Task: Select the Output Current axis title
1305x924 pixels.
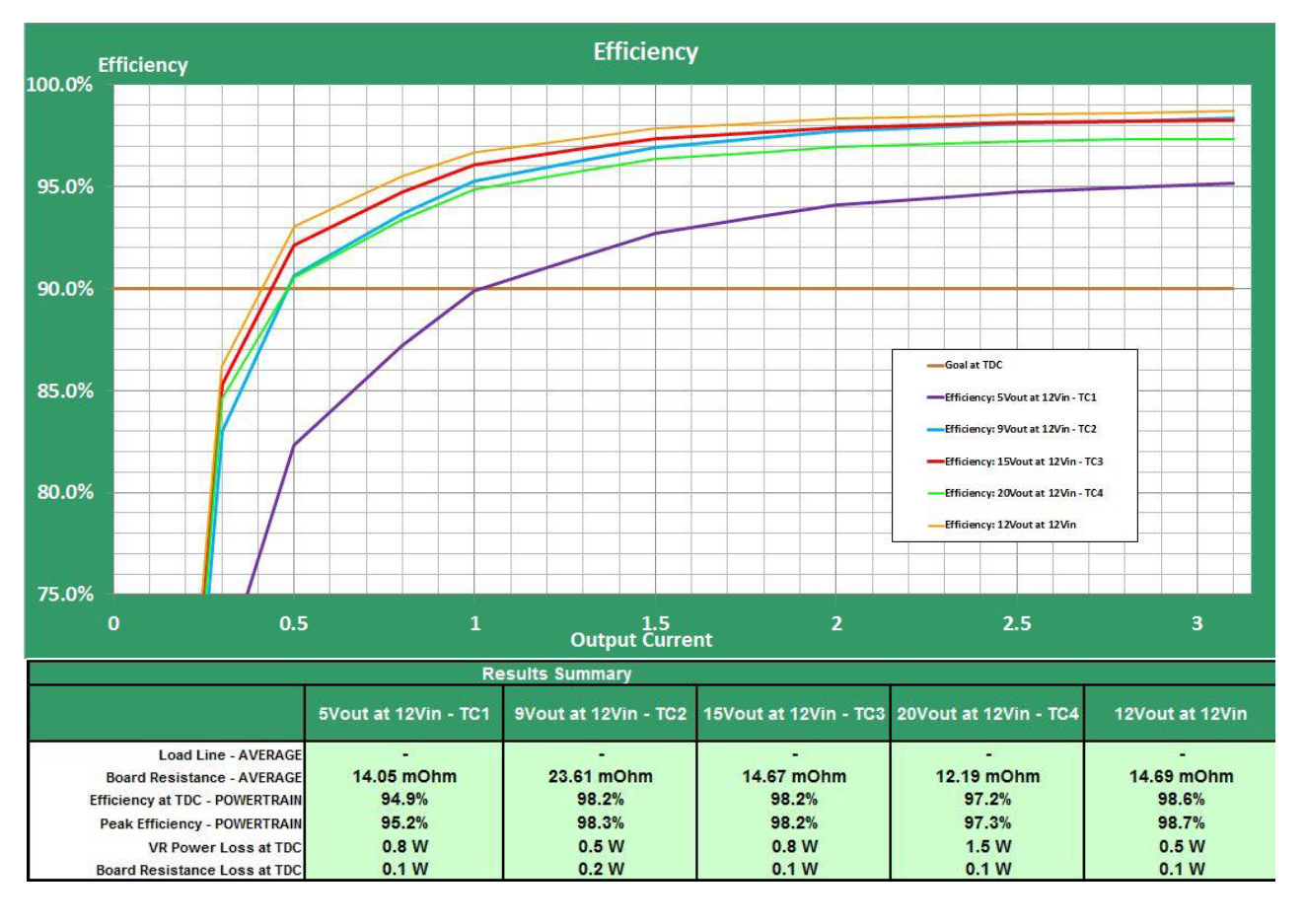Action: coord(641,640)
